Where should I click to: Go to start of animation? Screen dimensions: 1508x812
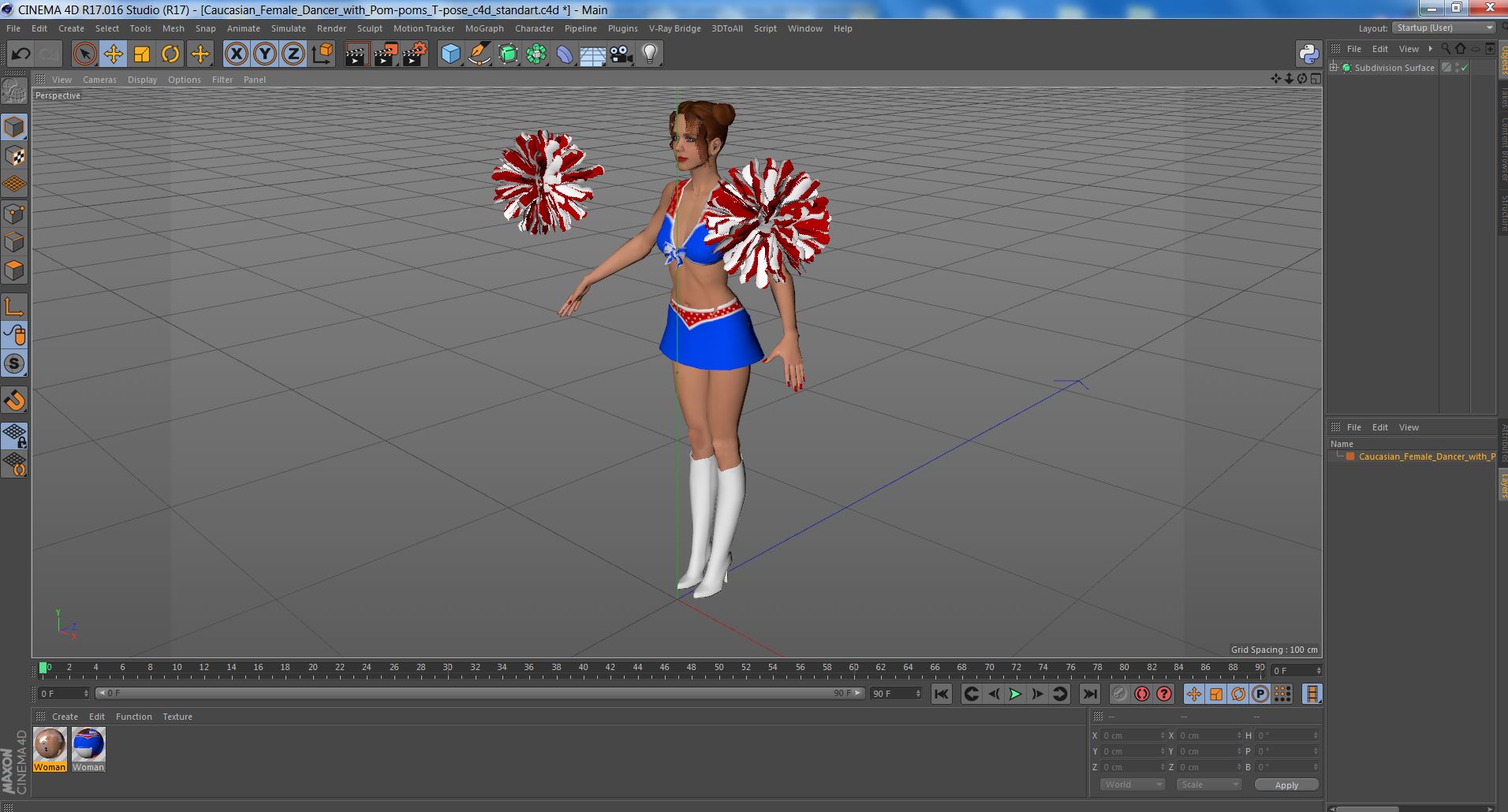941,694
